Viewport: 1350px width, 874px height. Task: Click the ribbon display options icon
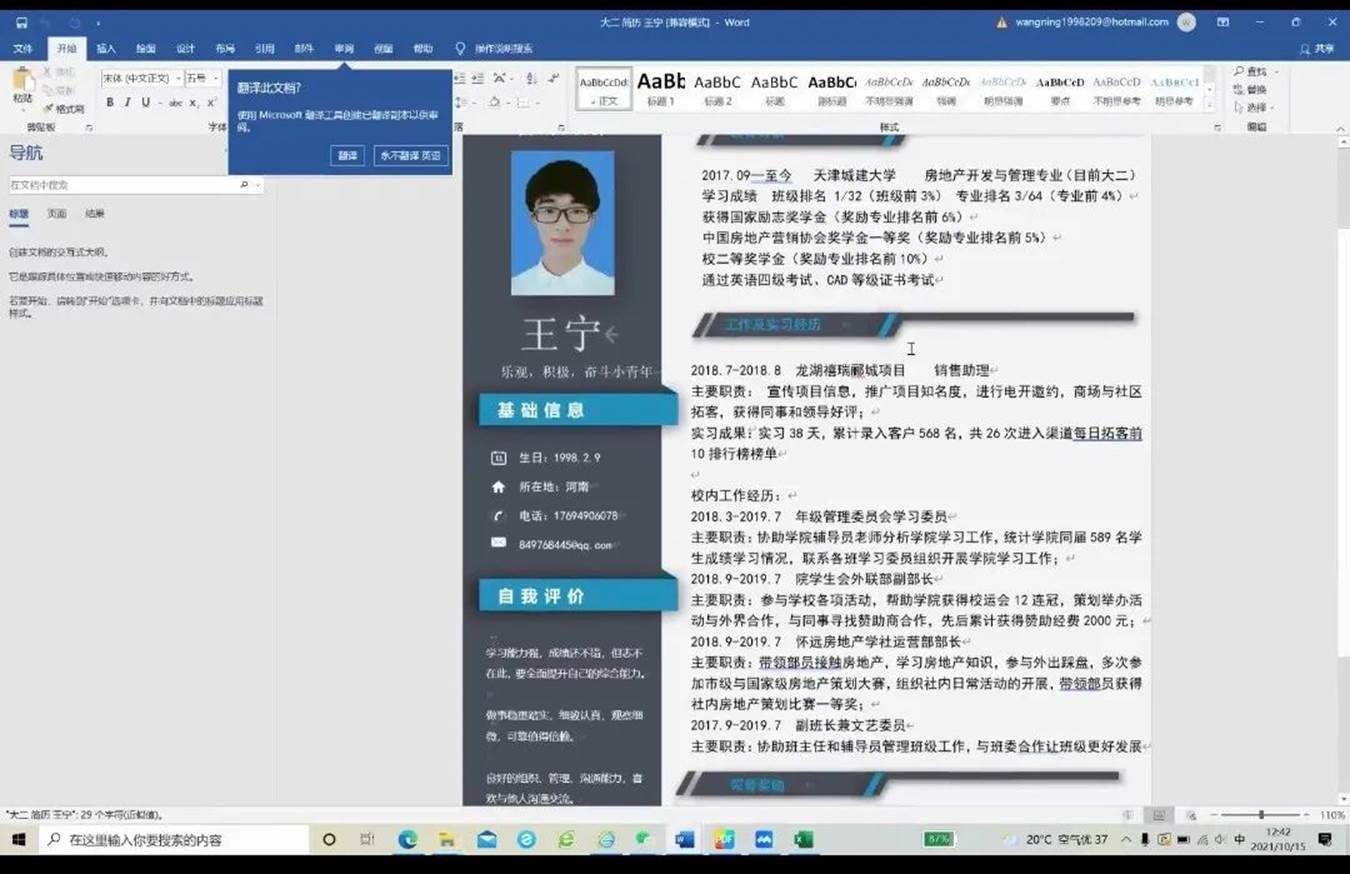tap(1223, 22)
